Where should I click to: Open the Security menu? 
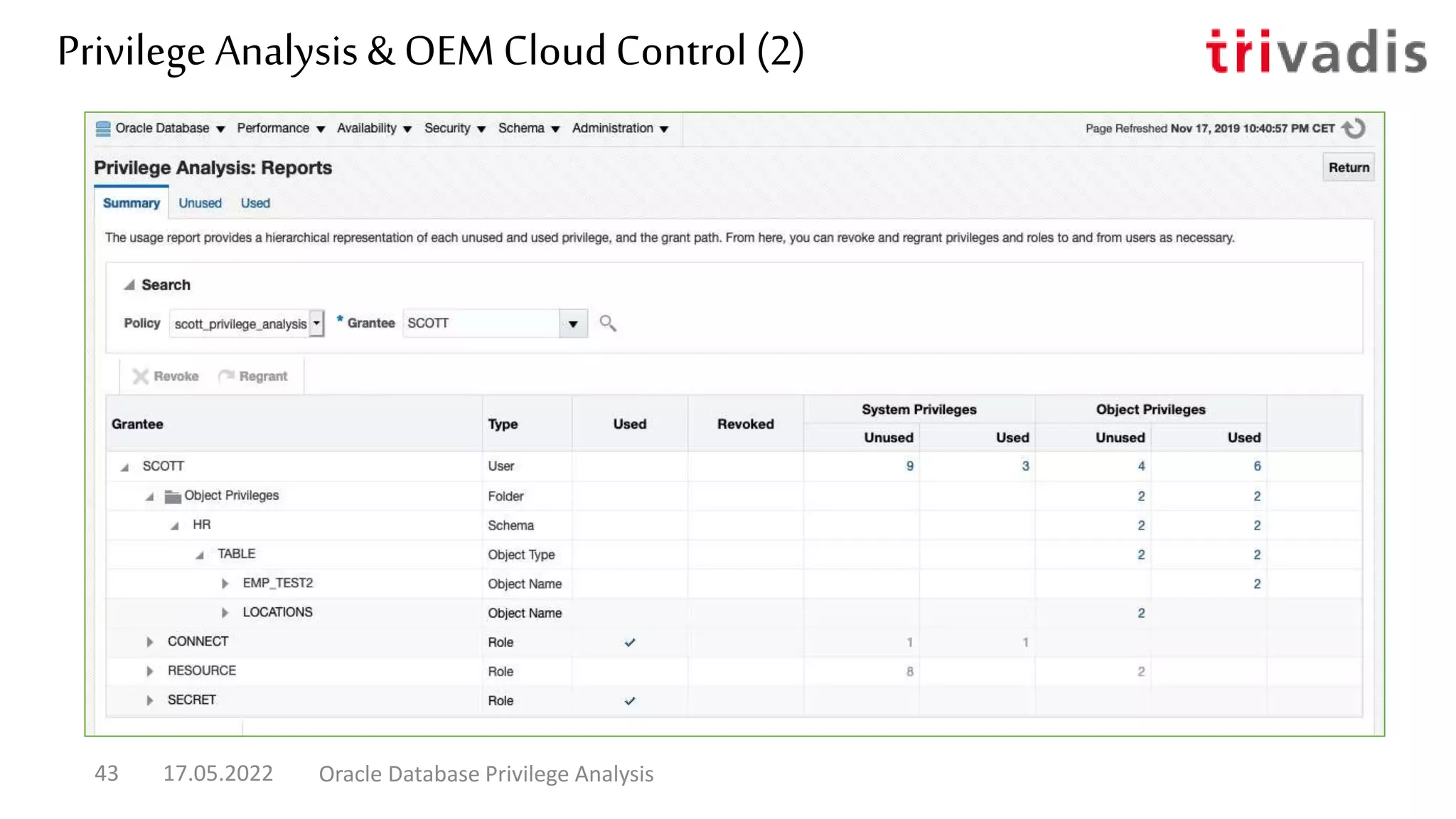(455, 129)
